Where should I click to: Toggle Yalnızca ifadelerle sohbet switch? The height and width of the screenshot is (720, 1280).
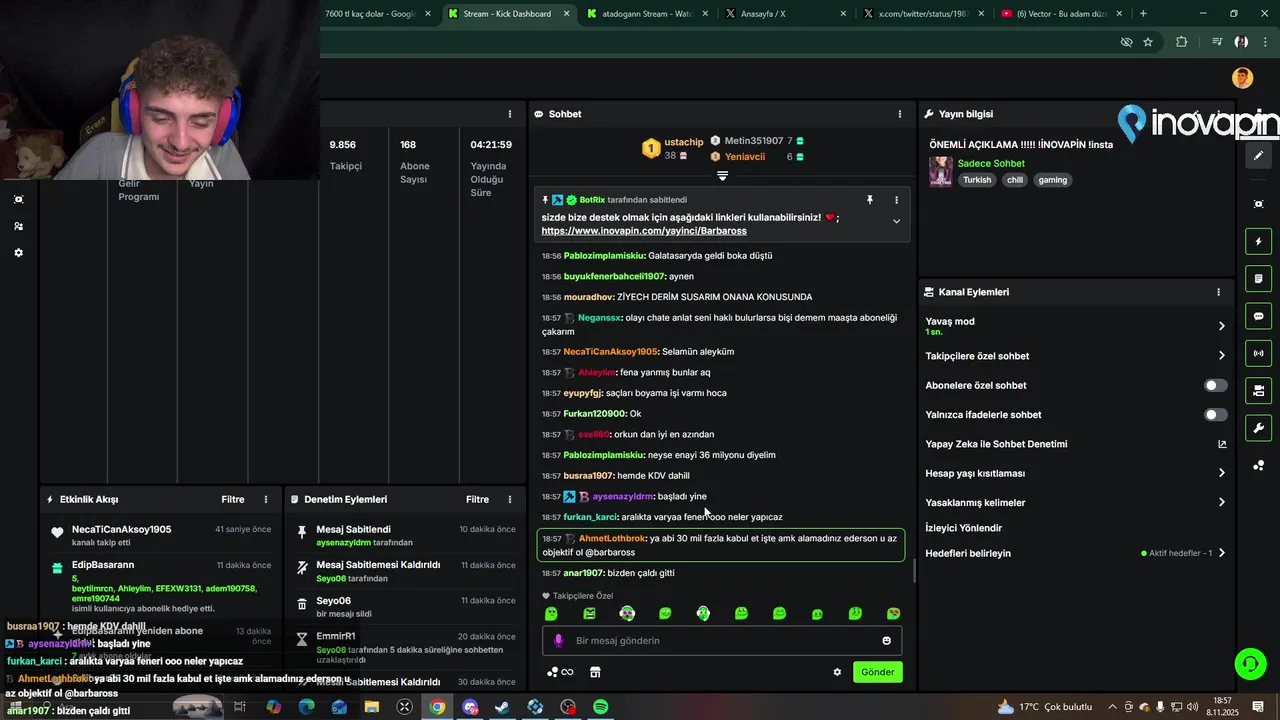[1215, 414]
